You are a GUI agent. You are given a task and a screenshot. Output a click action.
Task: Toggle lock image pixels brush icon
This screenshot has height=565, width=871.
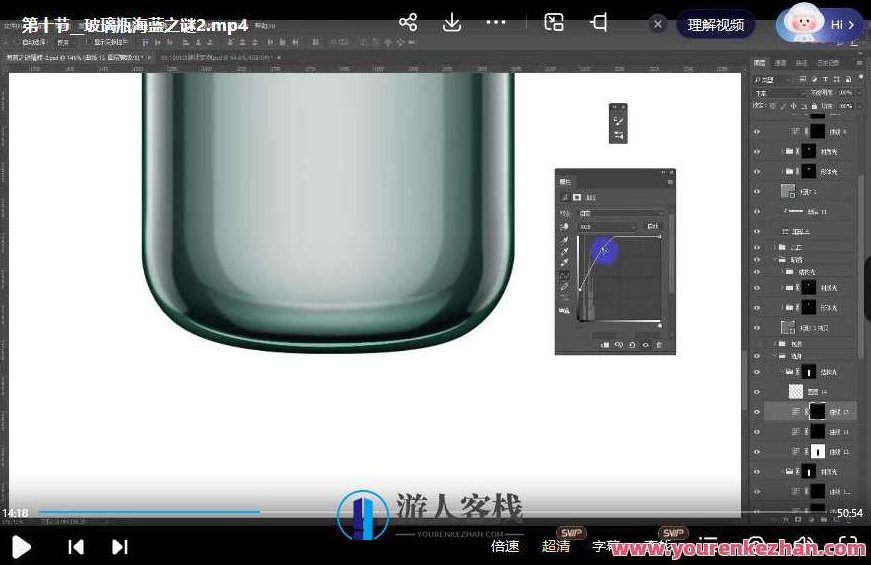[x=783, y=106]
